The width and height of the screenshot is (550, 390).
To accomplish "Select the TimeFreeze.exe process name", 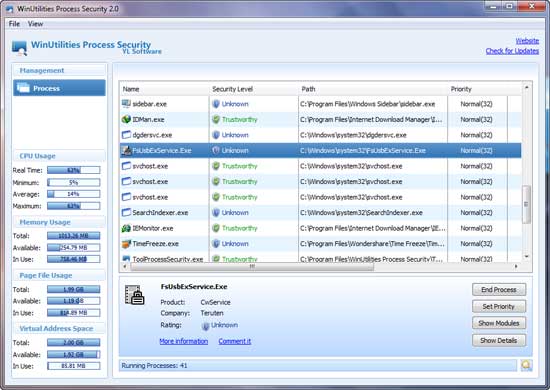I will tap(155, 243).
